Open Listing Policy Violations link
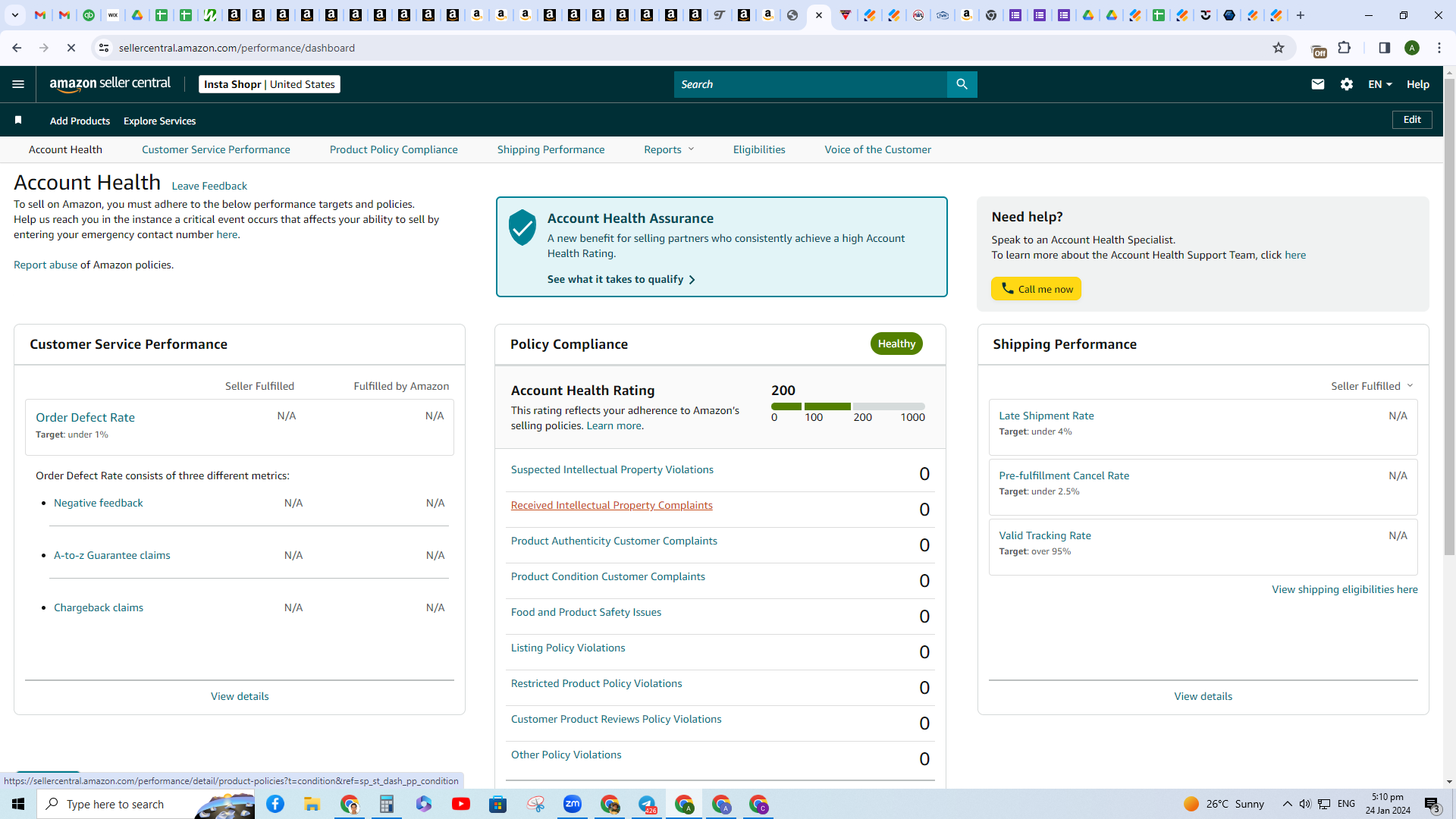This screenshot has height=819, width=1456. [568, 648]
